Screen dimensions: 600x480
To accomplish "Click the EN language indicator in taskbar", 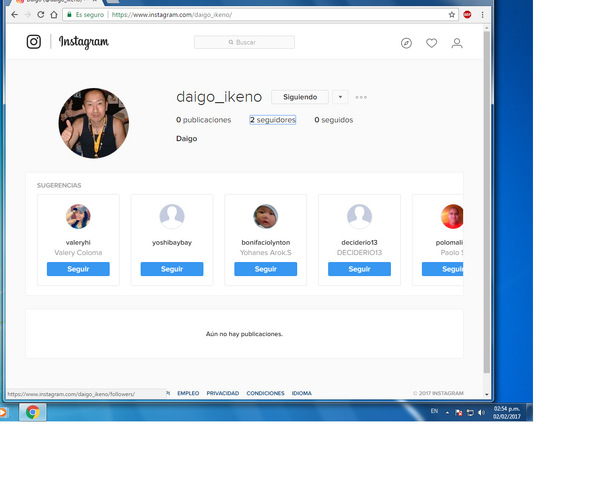I will click(x=434, y=411).
